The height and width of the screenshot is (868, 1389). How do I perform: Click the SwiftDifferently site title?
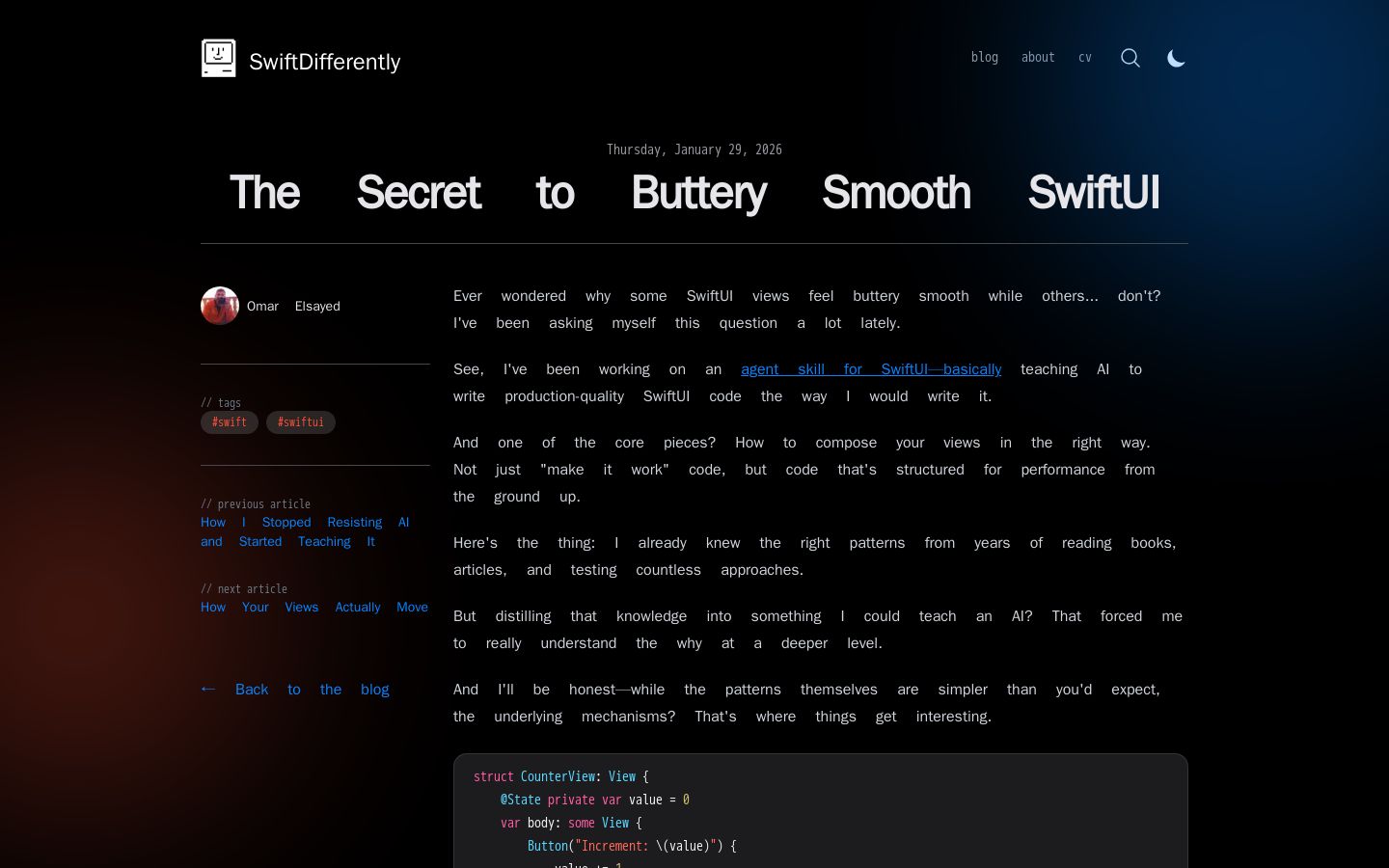point(324,62)
